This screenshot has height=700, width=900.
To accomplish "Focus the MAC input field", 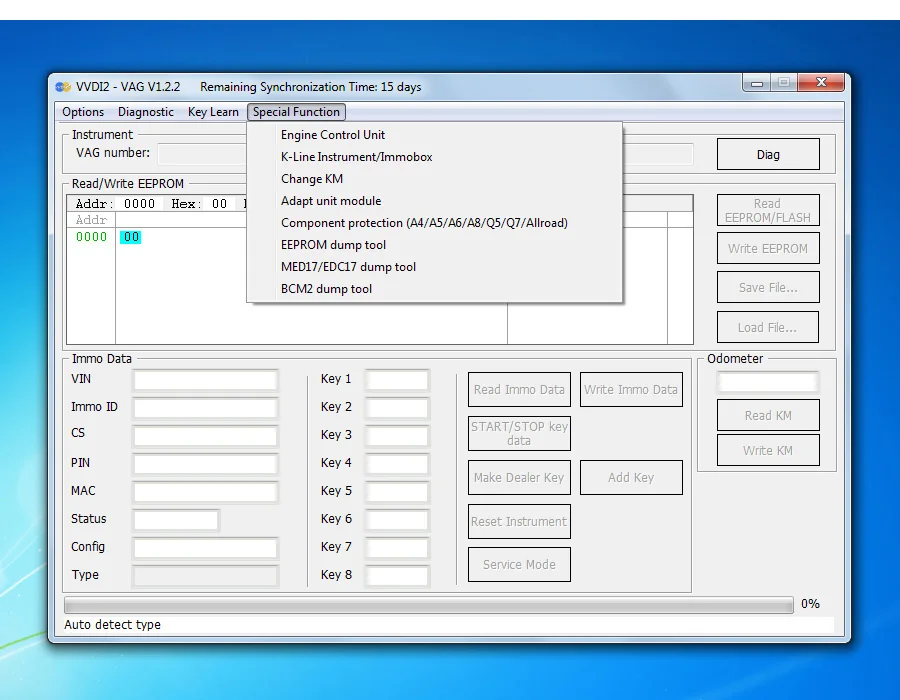I will pos(205,492).
